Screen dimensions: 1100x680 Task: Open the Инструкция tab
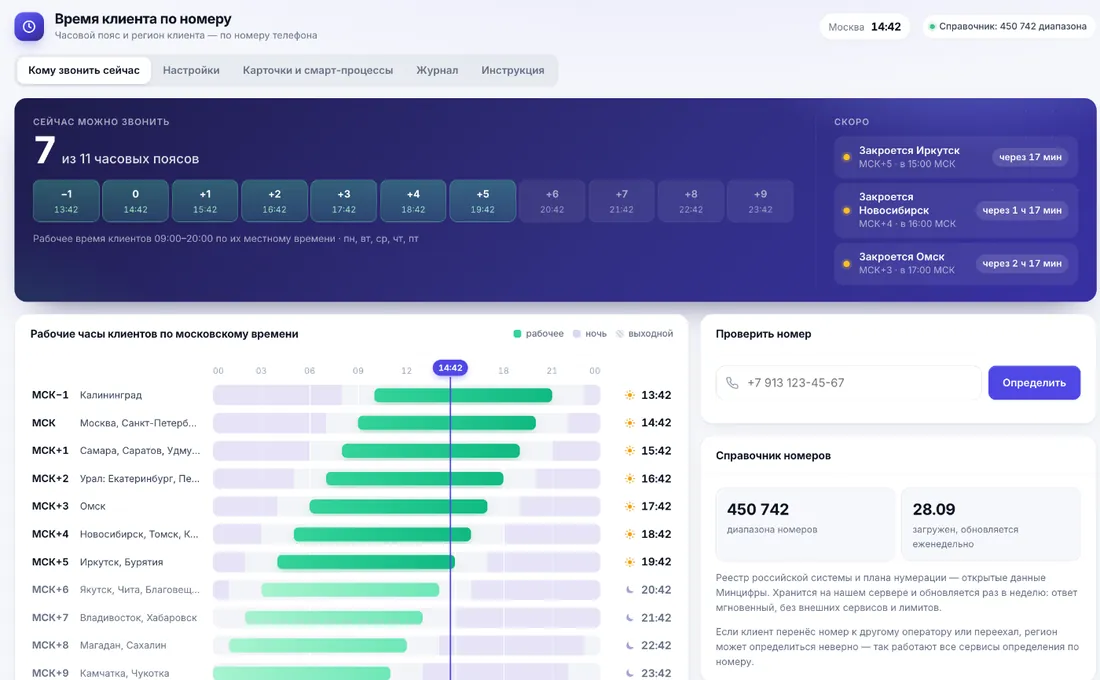[513, 70]
